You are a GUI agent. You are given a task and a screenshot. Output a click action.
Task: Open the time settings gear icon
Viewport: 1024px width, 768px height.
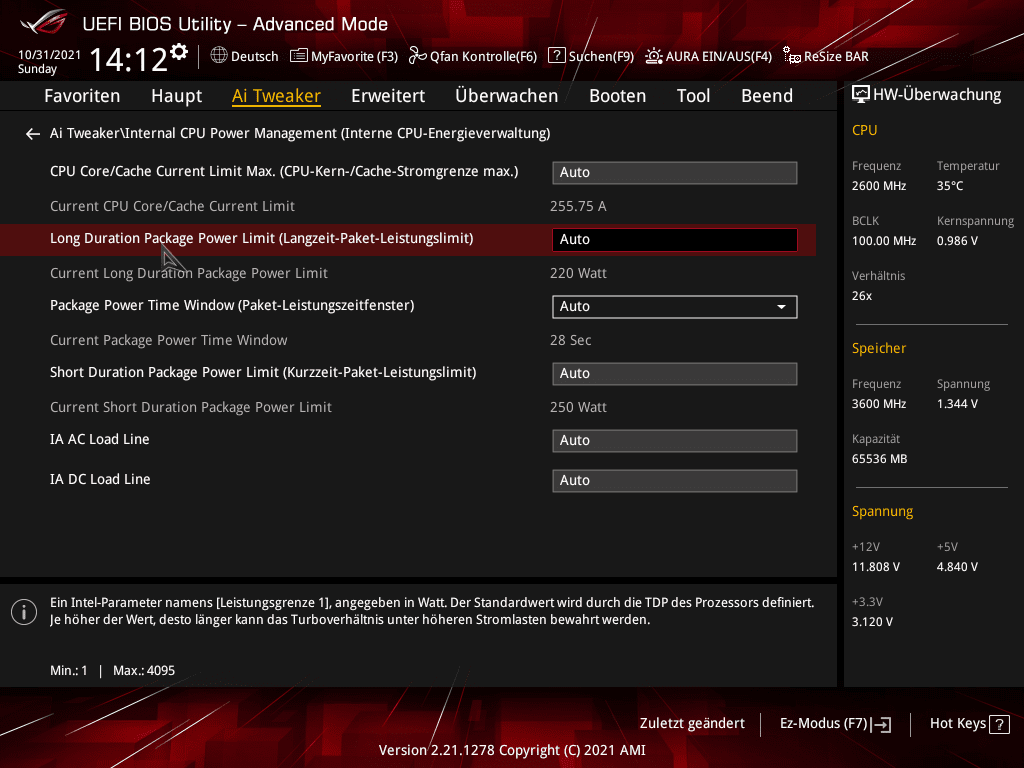coord(179,52)
